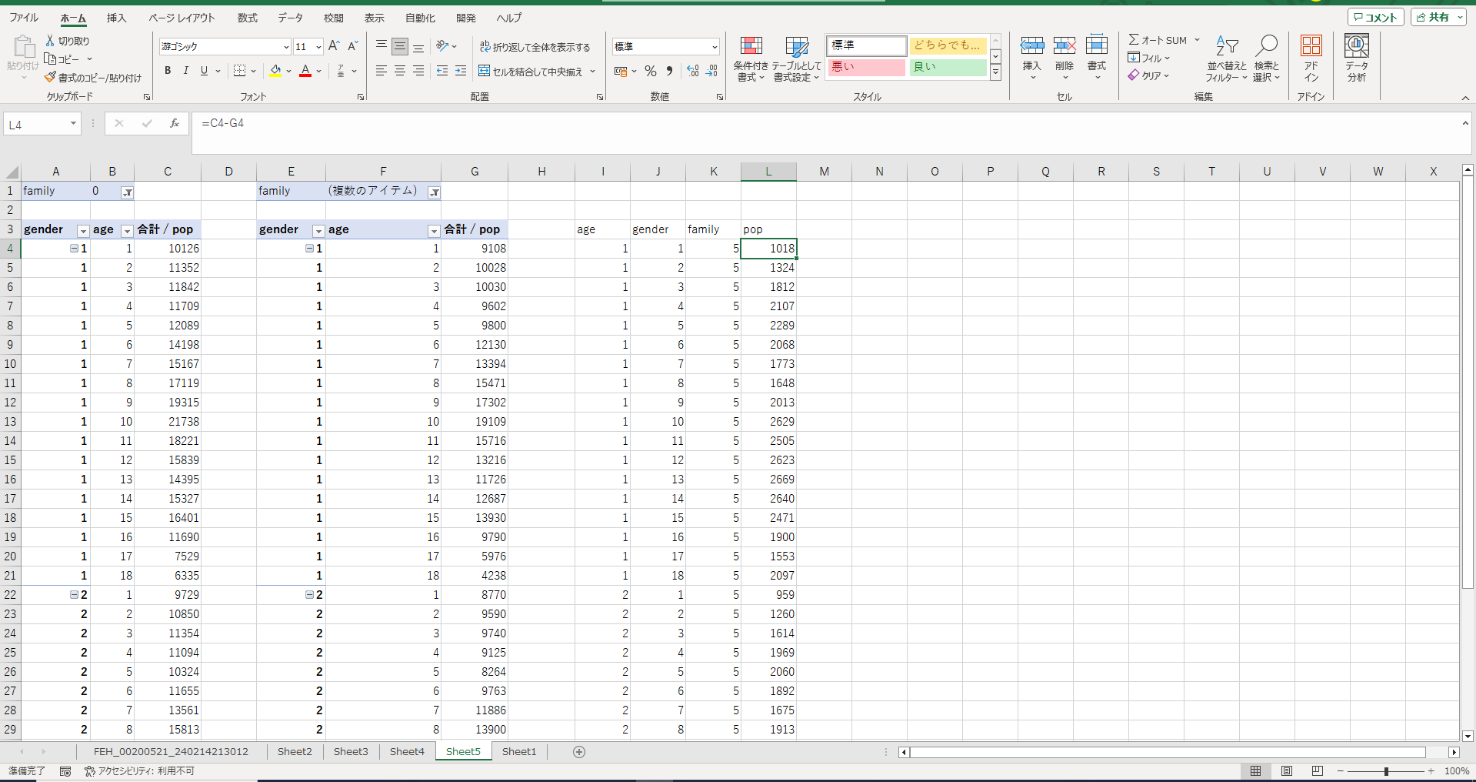The image size is (1476, 782).
Task: Click the Bold formatting icon
Action: pyautogui.click(x=168, y=71)
